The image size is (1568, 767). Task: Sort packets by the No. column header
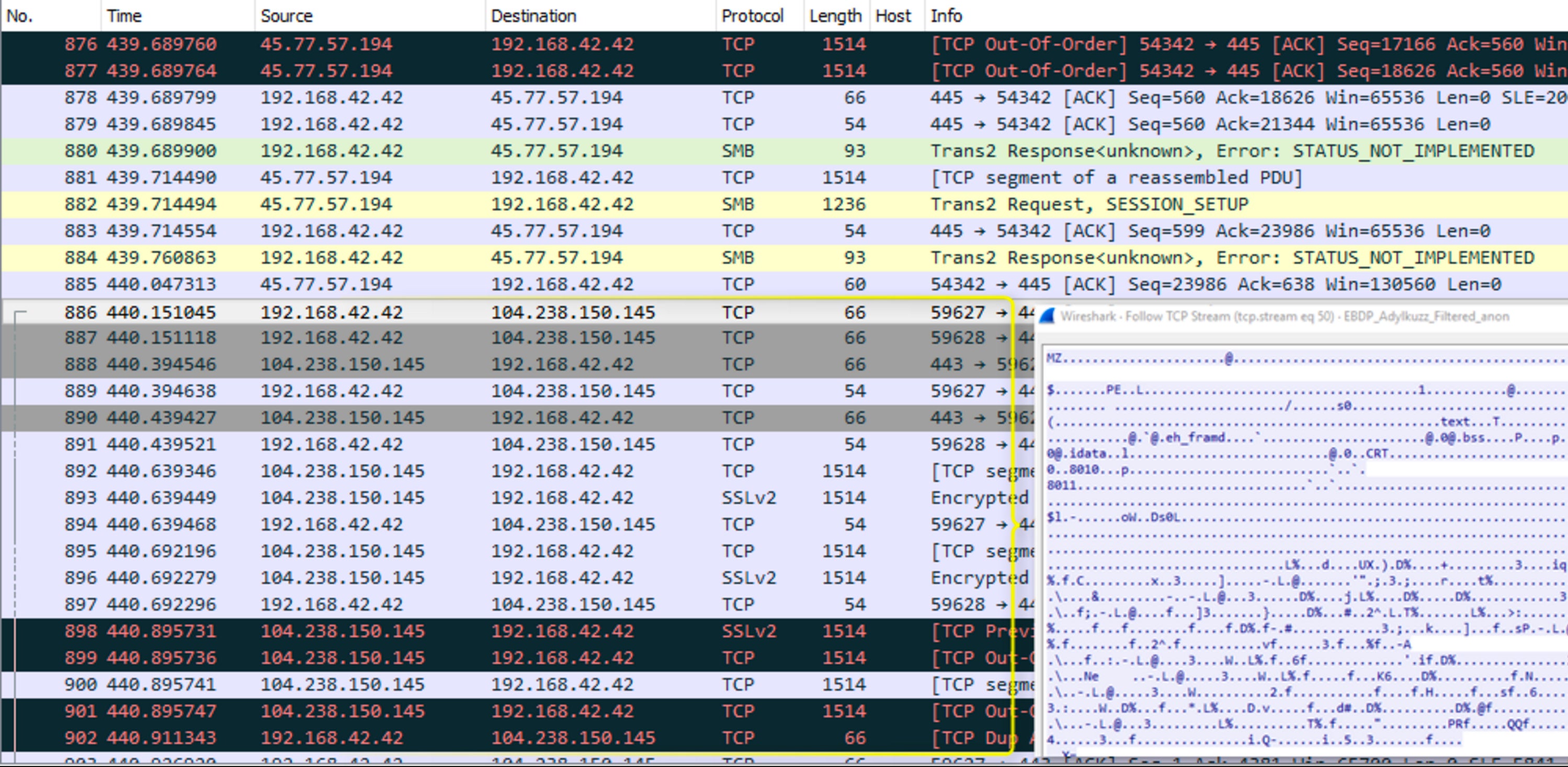tap(51, 16)
